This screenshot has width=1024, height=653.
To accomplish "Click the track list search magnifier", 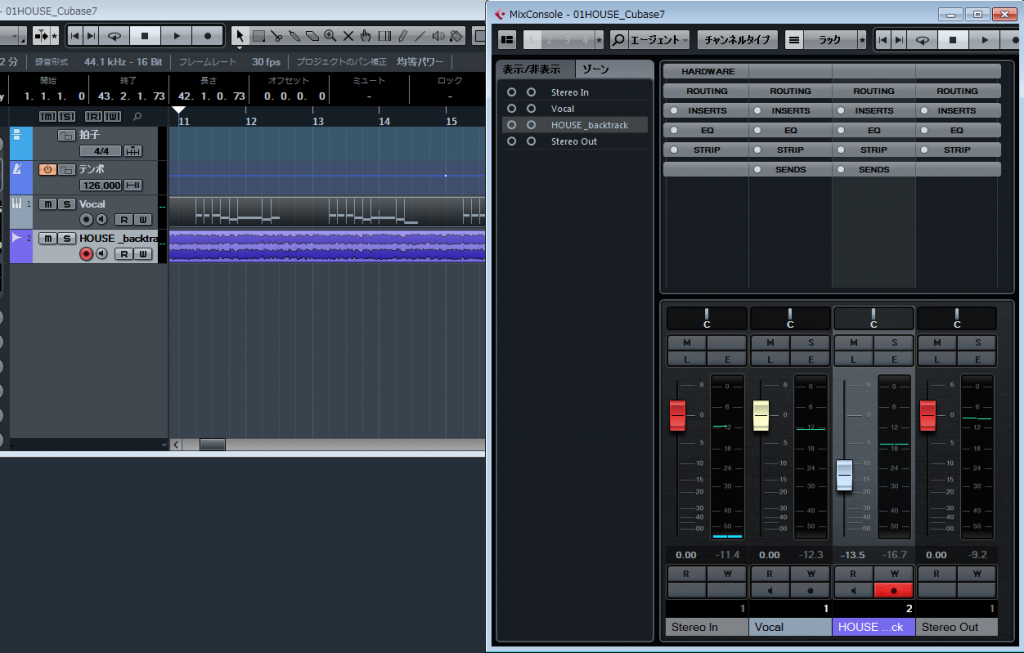I will [137, 116].
